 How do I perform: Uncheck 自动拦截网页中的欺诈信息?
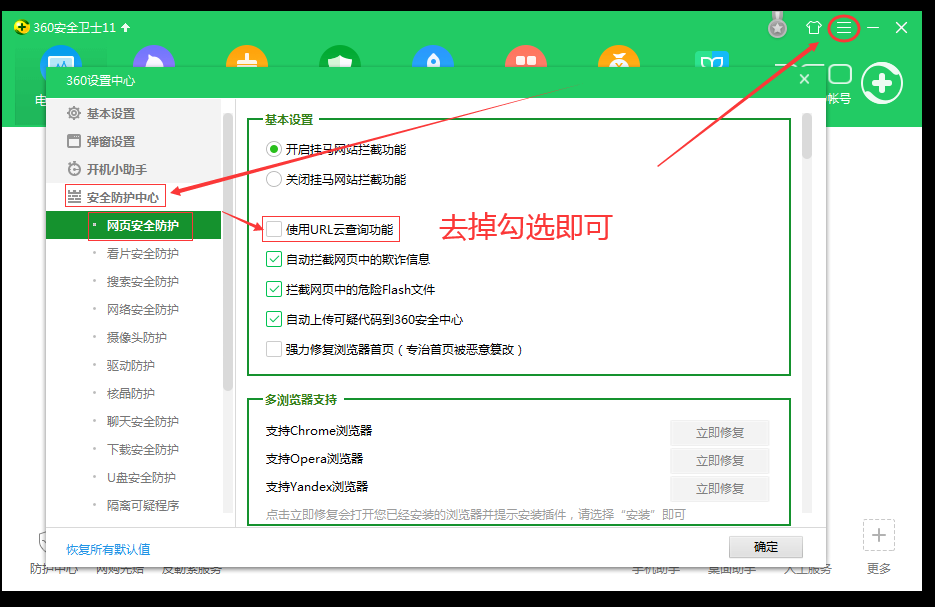(x=274, y=259)
